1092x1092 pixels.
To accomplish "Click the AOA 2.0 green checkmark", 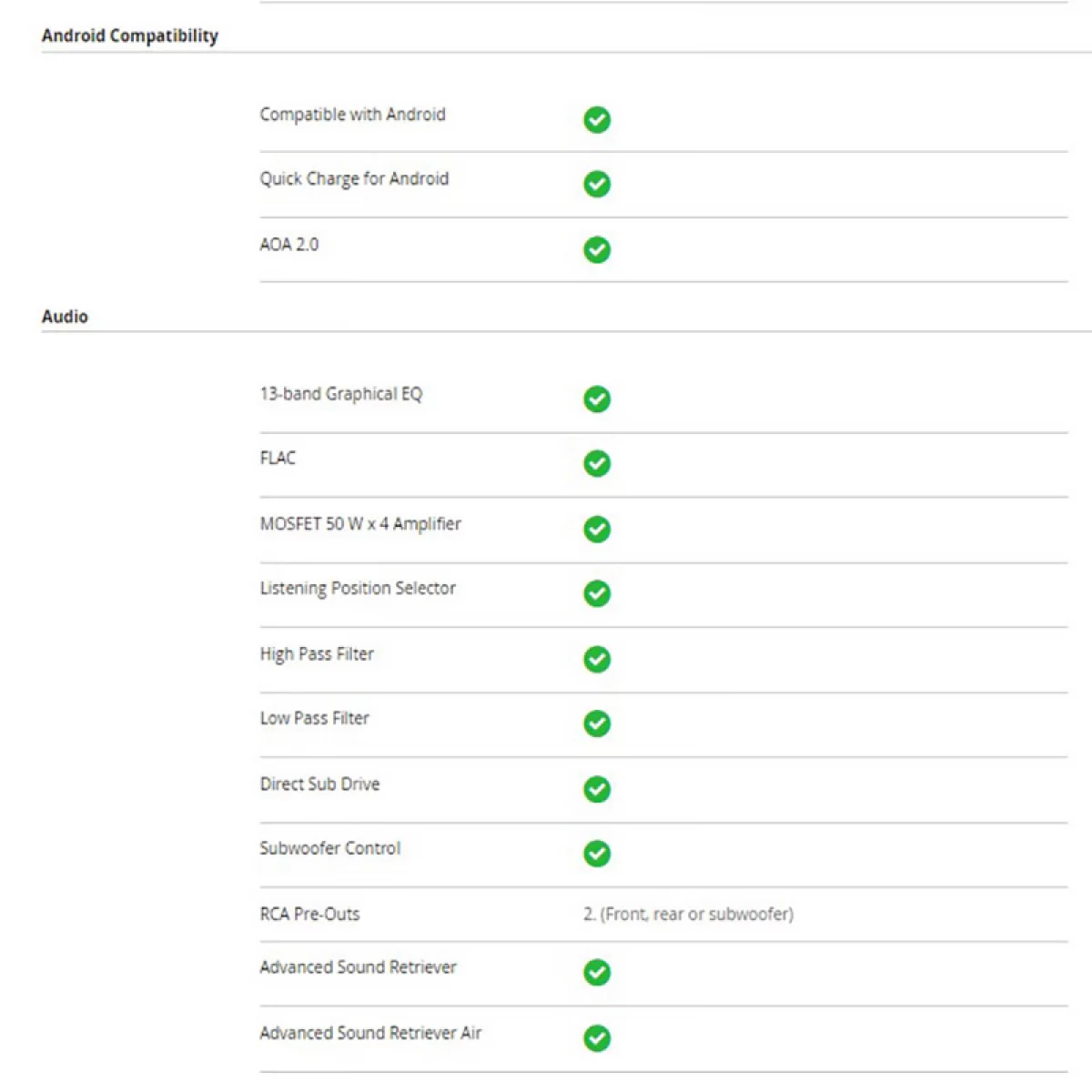I will tap(597, 249).
